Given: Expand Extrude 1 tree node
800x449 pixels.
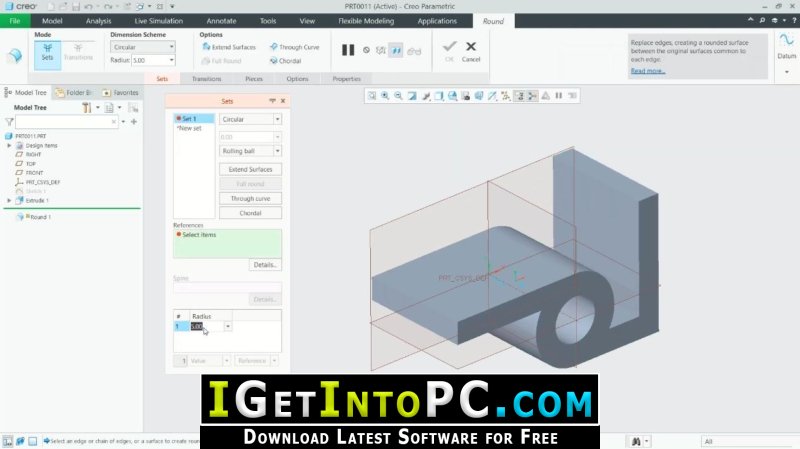Looking at the screenshot, I should pos(9,201).
